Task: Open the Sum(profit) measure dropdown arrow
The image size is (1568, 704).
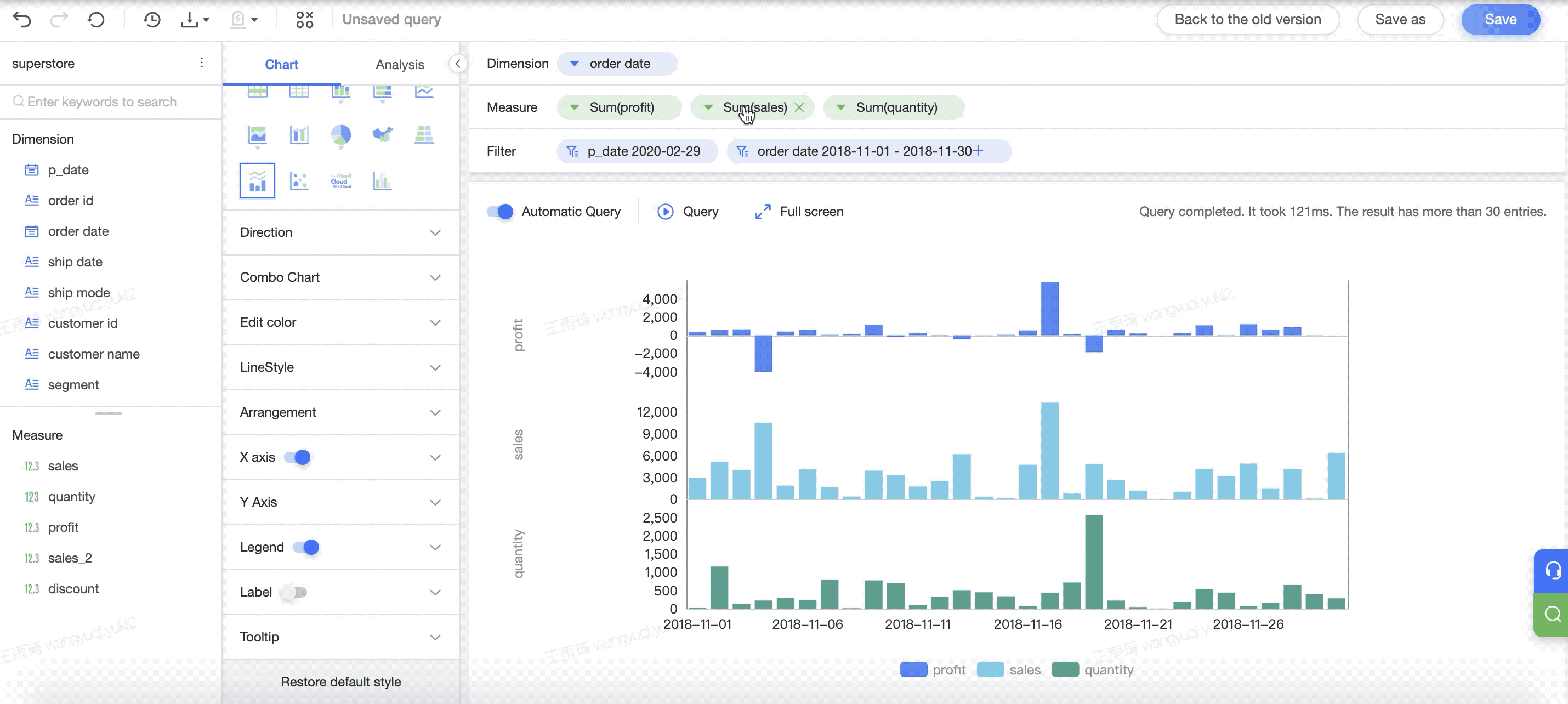Action: (574, 107)
